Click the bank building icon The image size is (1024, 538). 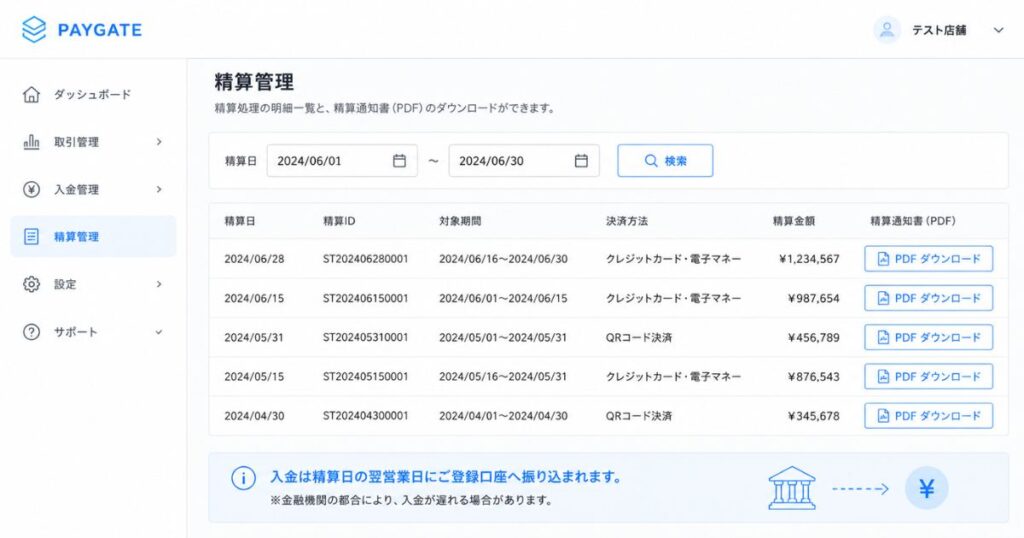pyautogui.click(x=792, y=488)
